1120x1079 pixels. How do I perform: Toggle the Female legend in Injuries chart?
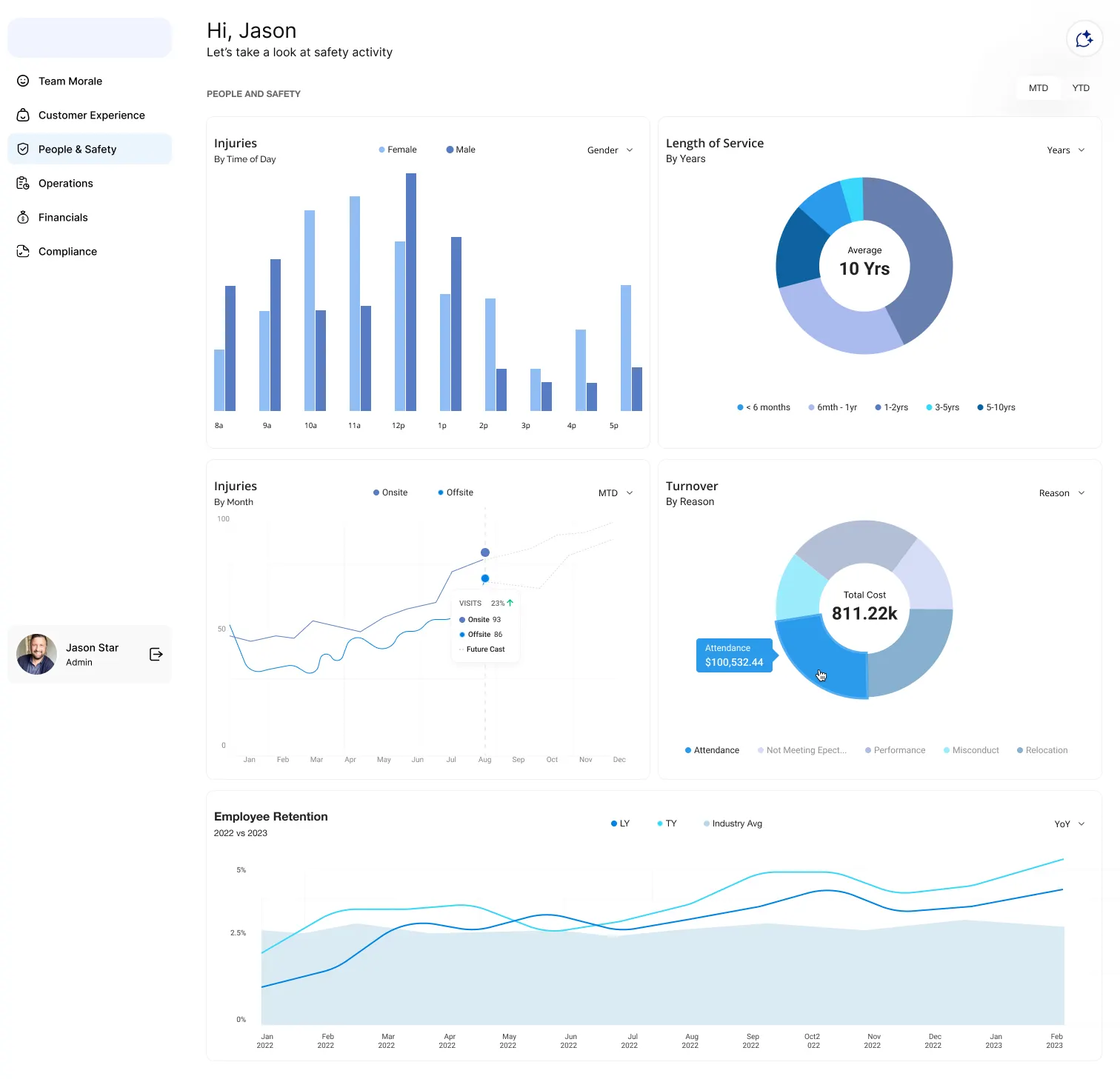point(398,150)
